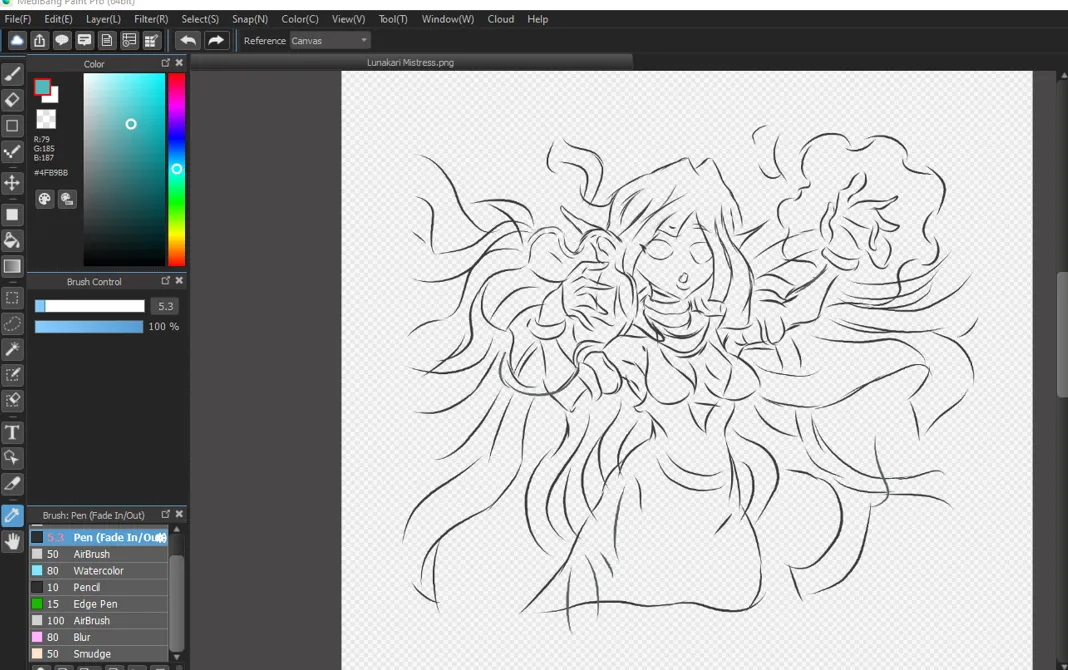
Task: Select the rectangular Select tool
Action: (12, 298)
